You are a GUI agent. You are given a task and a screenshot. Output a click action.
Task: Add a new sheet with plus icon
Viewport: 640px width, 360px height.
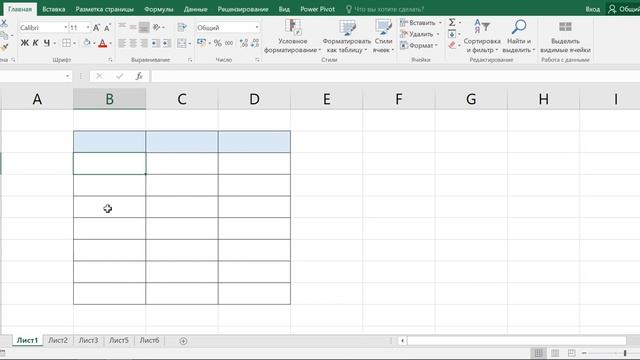click(183, 341)
